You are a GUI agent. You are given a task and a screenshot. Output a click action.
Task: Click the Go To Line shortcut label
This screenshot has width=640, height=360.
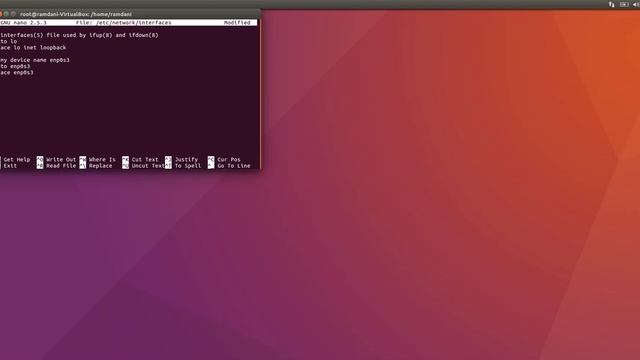point(234,166)
